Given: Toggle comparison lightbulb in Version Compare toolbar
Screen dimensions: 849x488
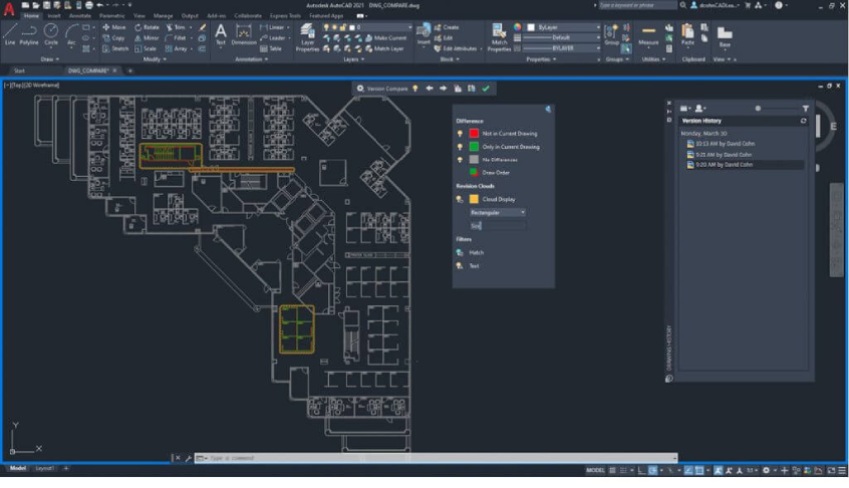Looking at the screenshot, I should coord(415,88).
